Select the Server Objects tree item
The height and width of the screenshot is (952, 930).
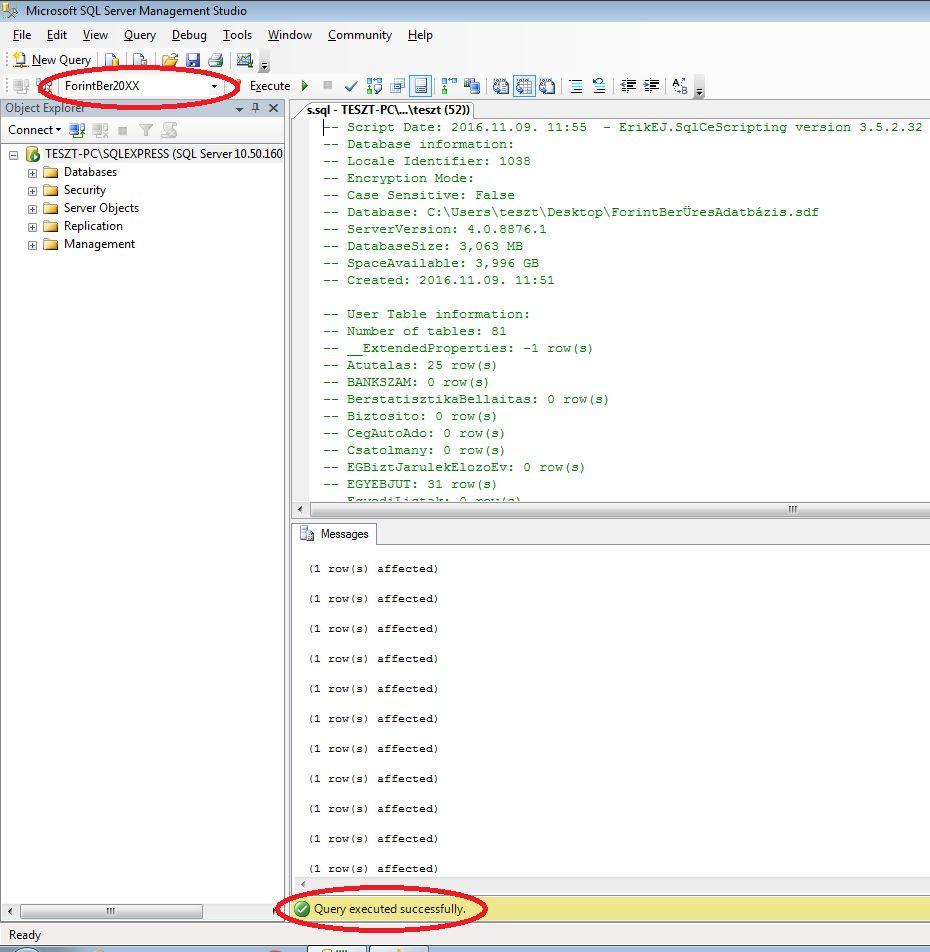[x=101, y=208]
